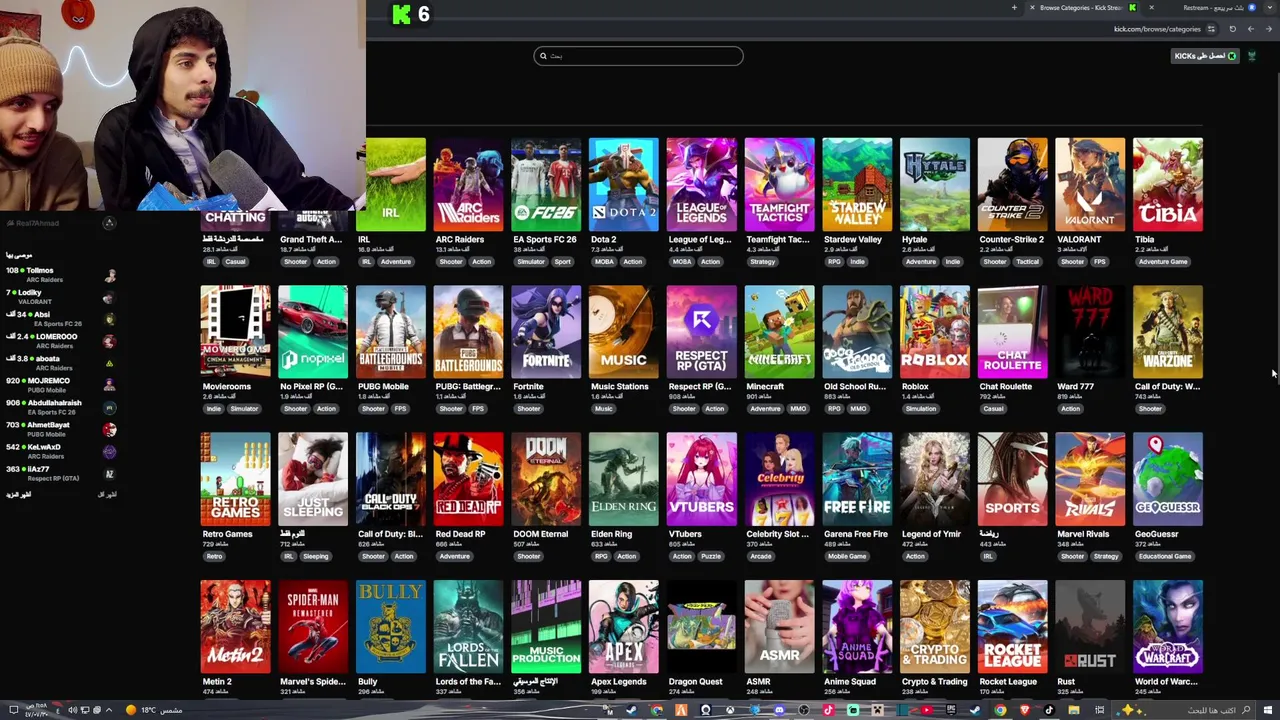Image resolution: width=1280 pixels, height=720 pixels.
Task: Open the Bully category thumbnail
Action: 391,627
